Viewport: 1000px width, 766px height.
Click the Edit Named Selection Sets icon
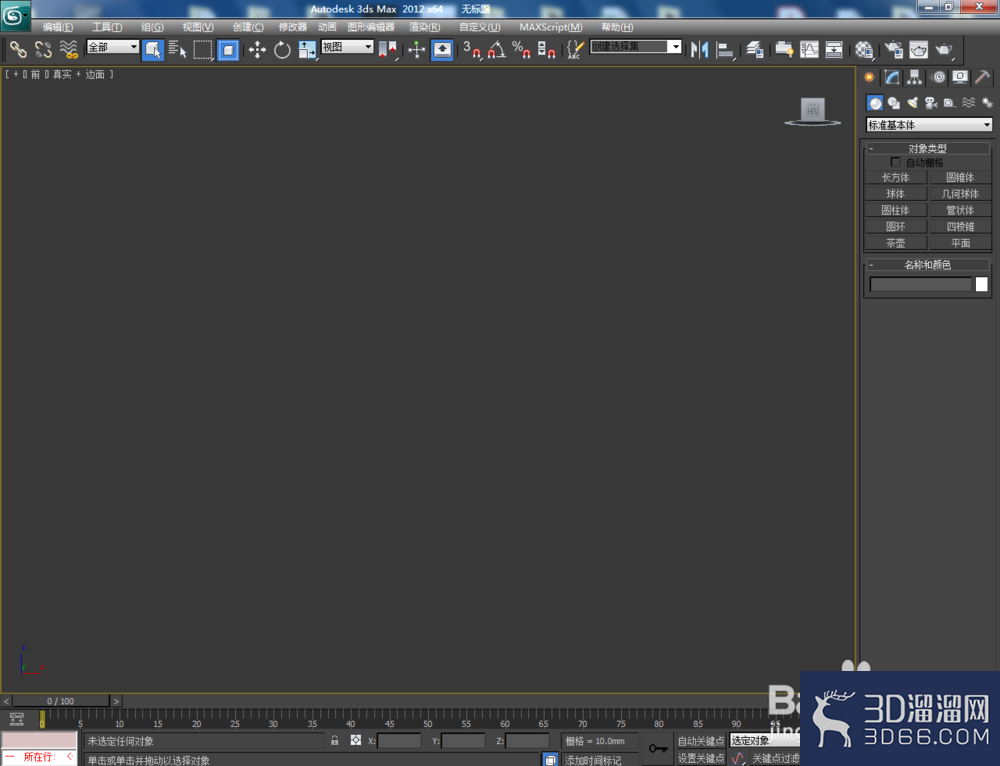click(575, 49)
